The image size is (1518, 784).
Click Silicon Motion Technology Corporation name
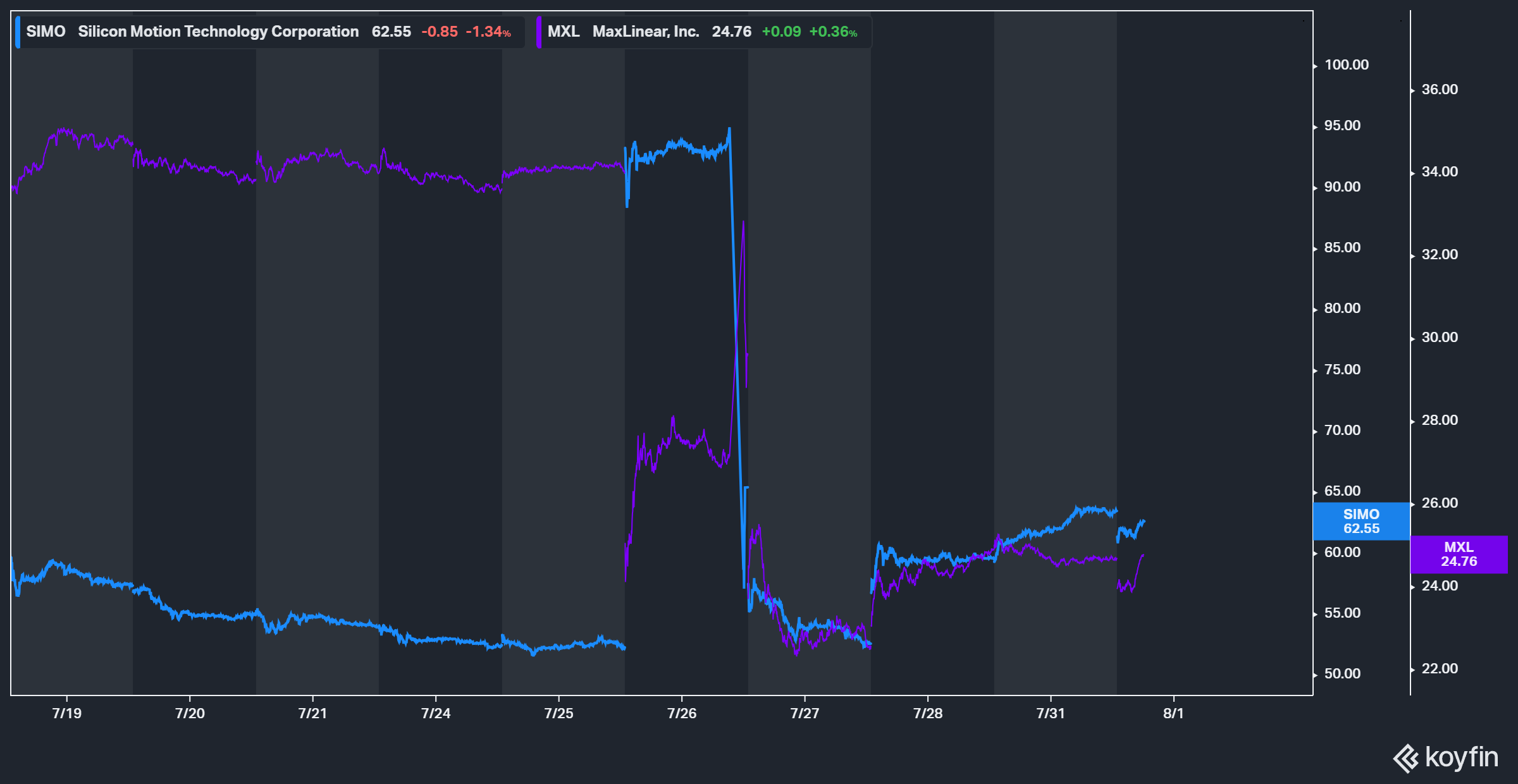pos(218,32)
